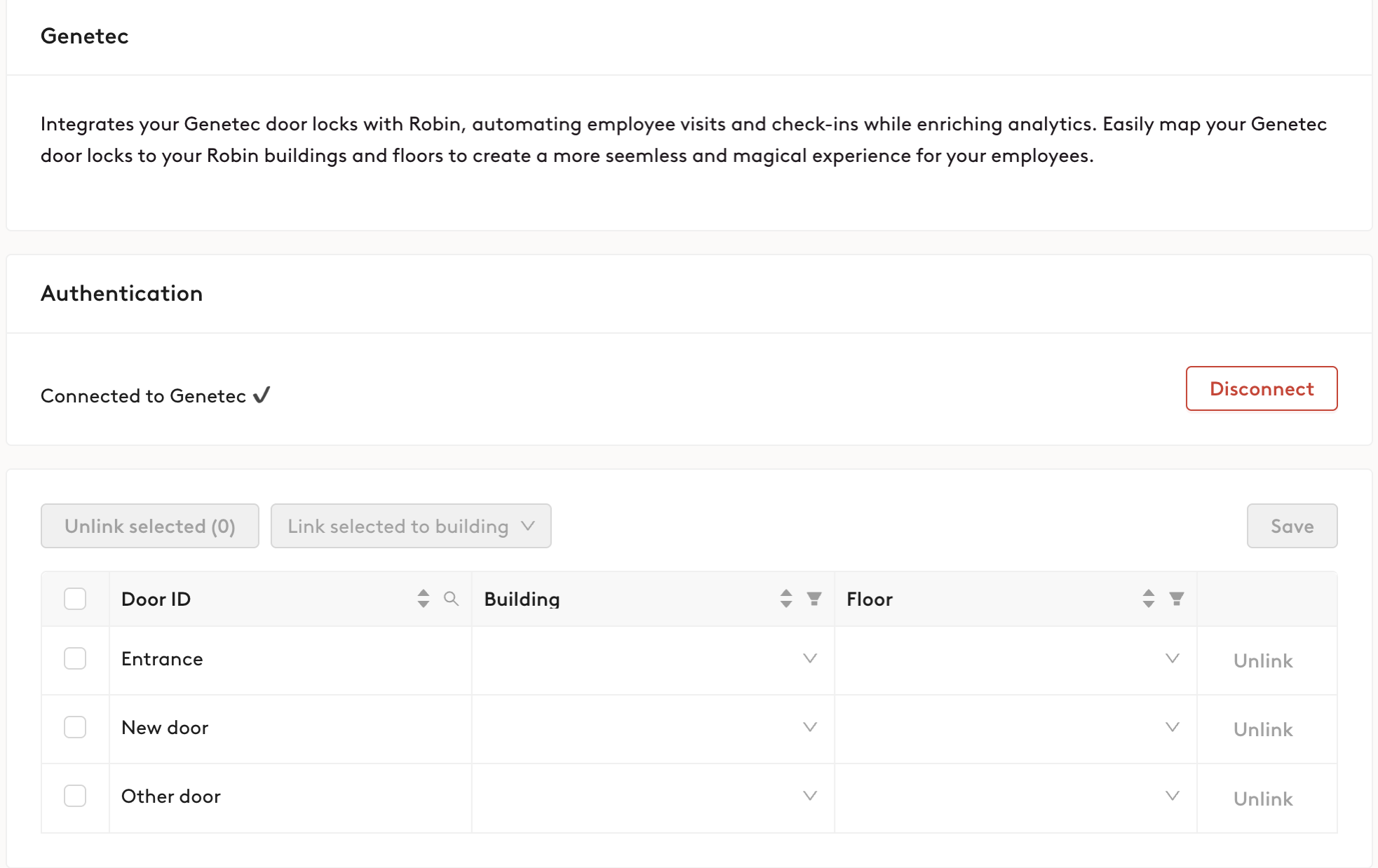This screenshot has width=1378, height=868.
Task: Select the Entrance door name
Action: [162, 659]
